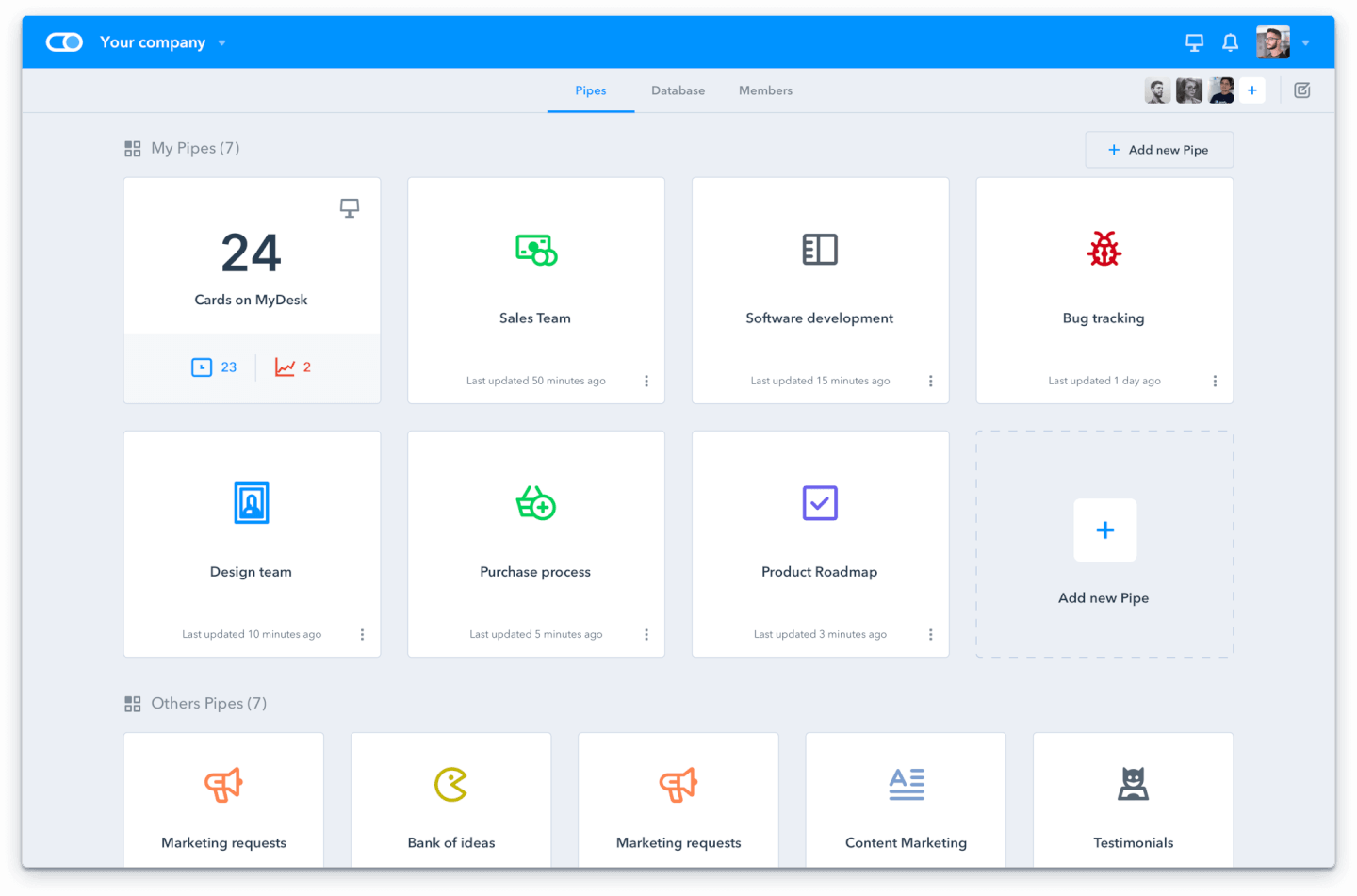Open MyDesk monitor icon in header
The height and width of the screenshot is (896, 1357).
(1194, 42)
